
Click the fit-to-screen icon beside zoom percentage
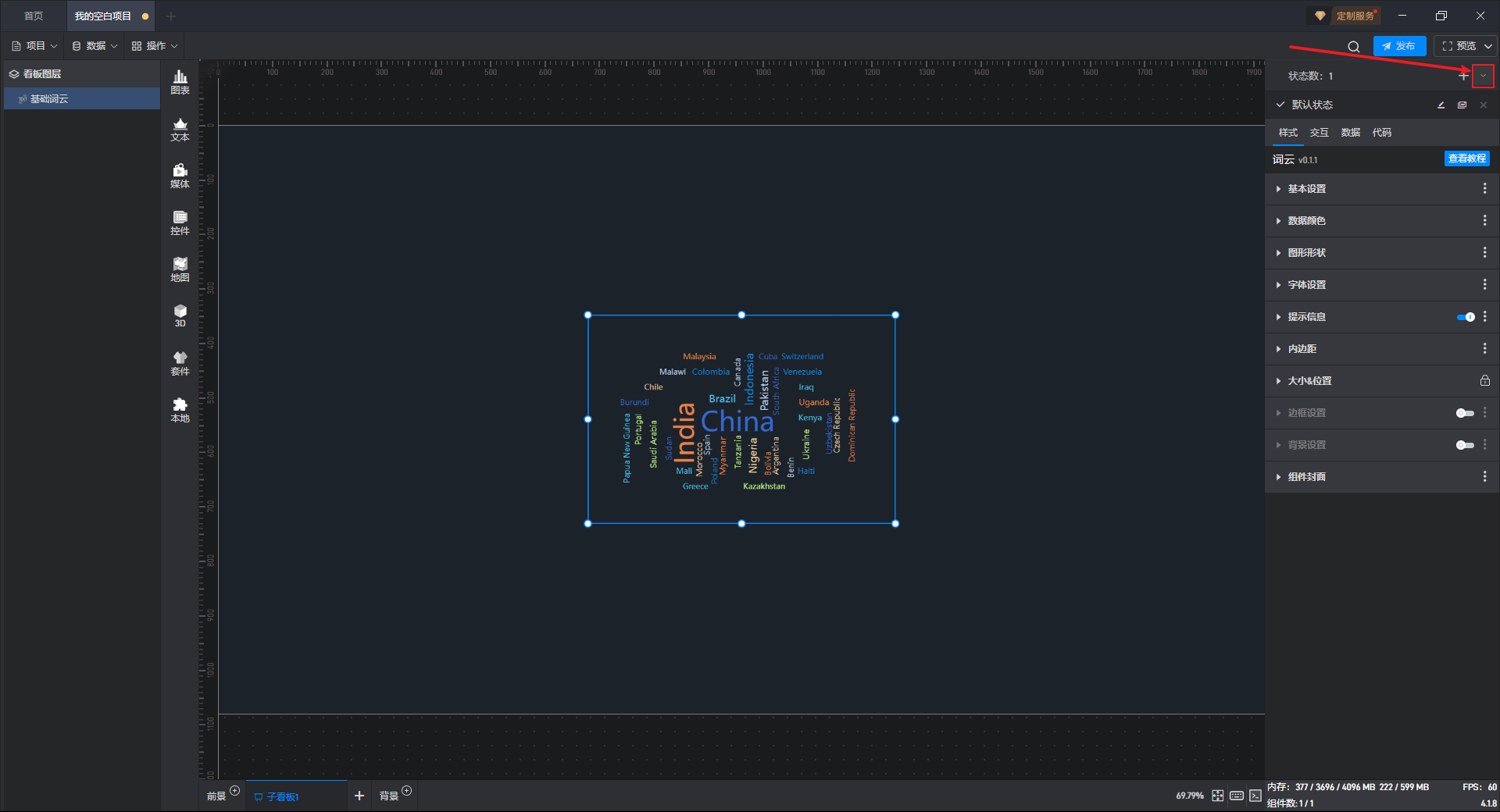click(1217, 796)
